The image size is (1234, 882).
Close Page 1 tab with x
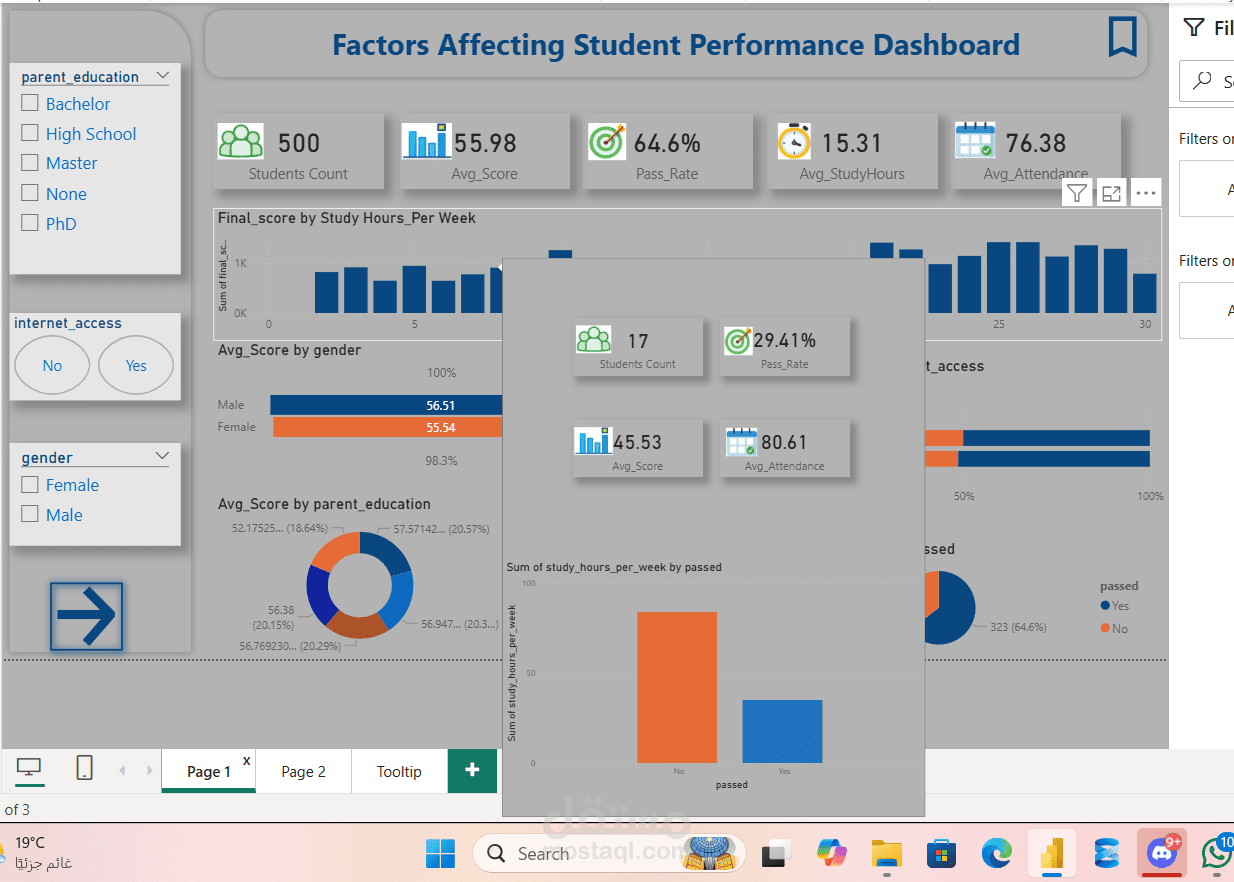tap(247, 761)
